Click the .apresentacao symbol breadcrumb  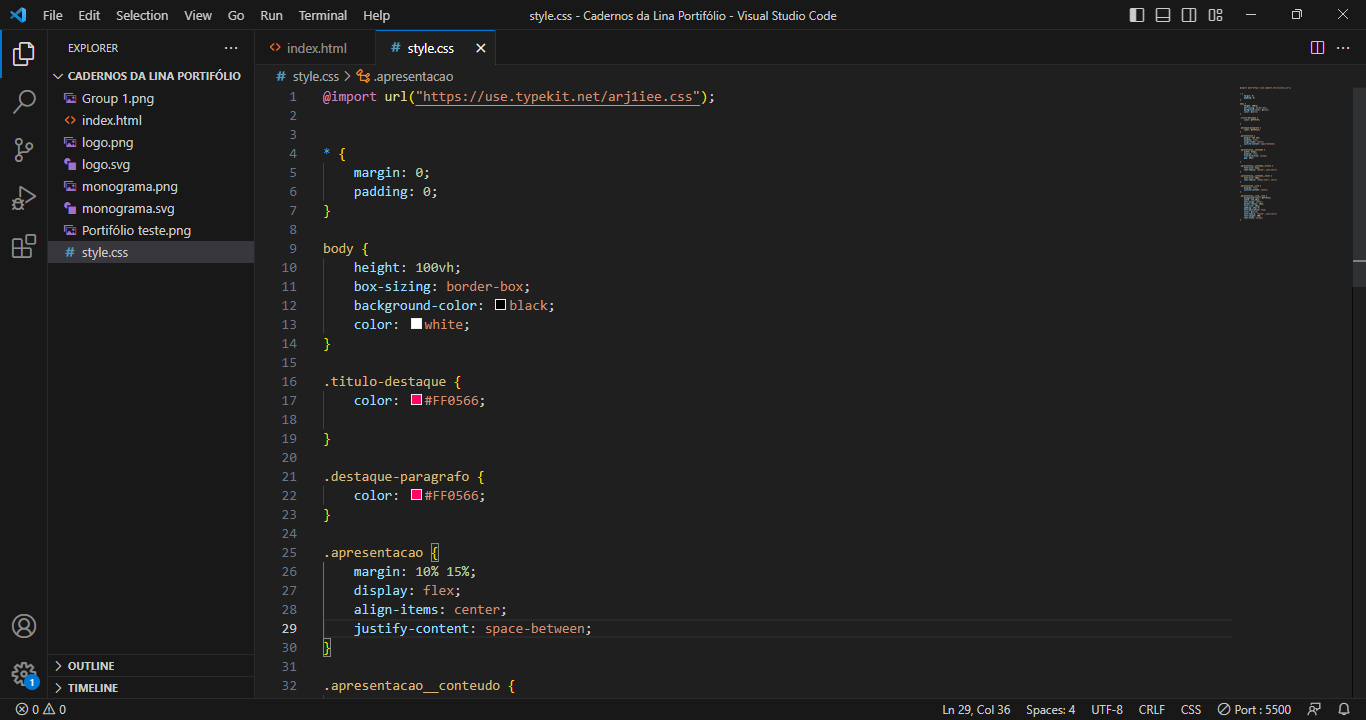pos(405,76)
